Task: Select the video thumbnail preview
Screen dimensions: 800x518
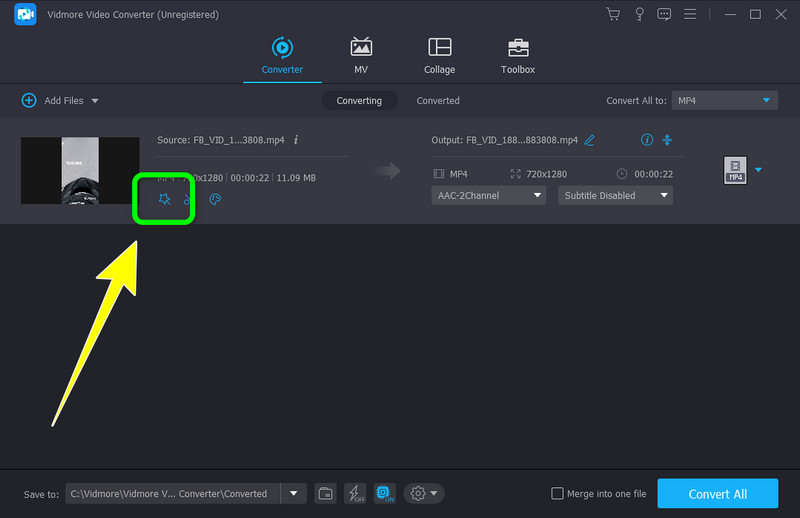Action: coord(80,170)
